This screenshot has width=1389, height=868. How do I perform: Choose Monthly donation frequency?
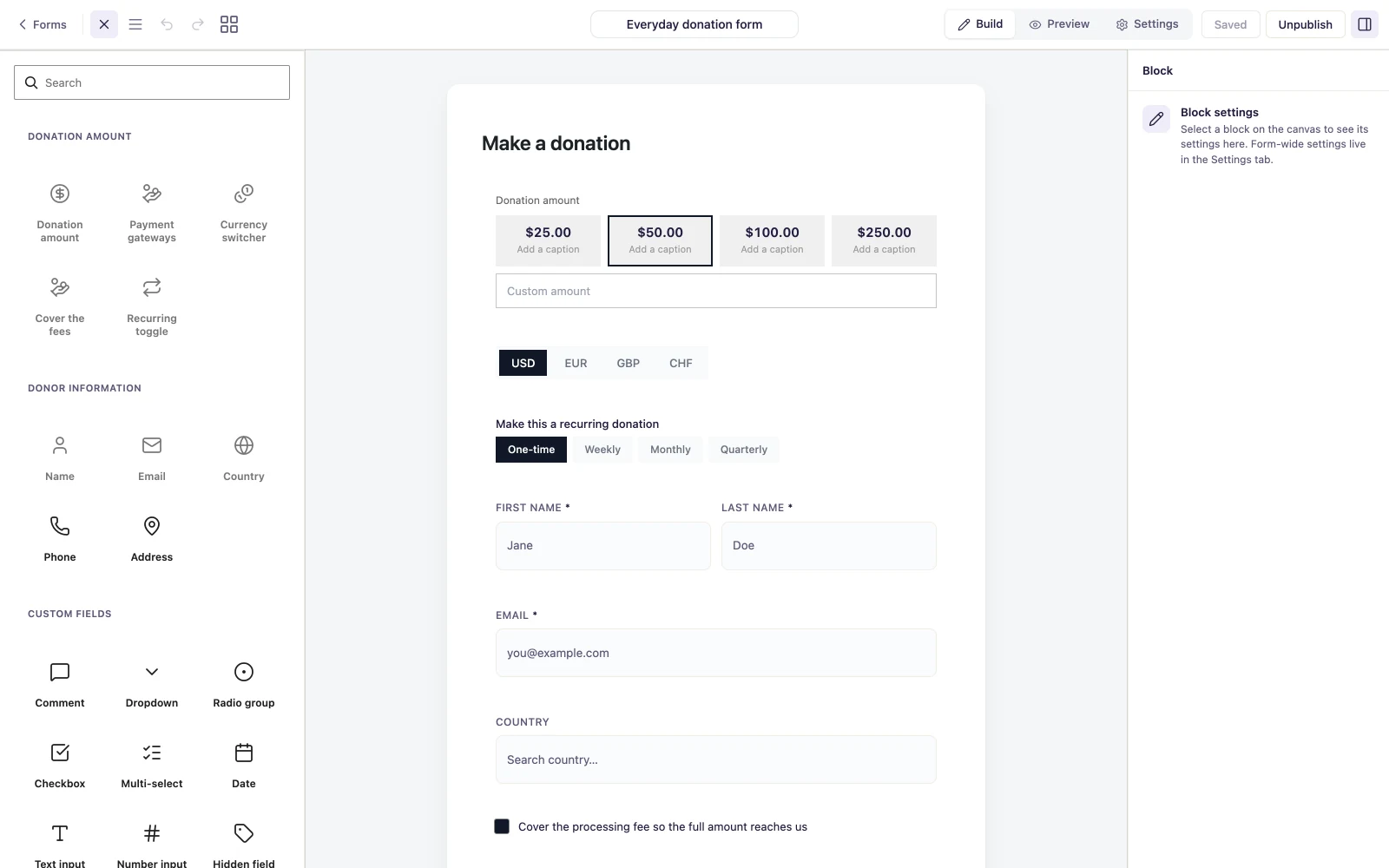[670, 450]
